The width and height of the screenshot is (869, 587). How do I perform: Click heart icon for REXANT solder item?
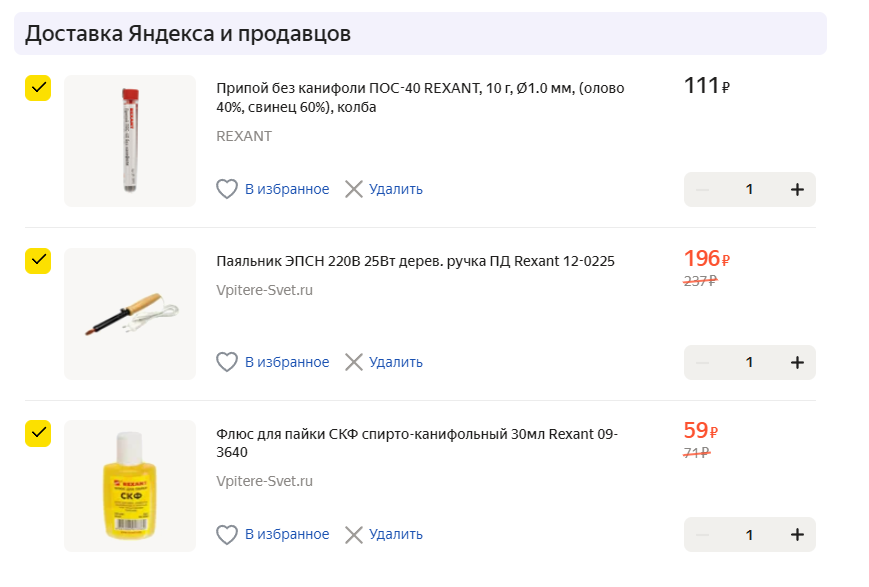coord(227,189)
